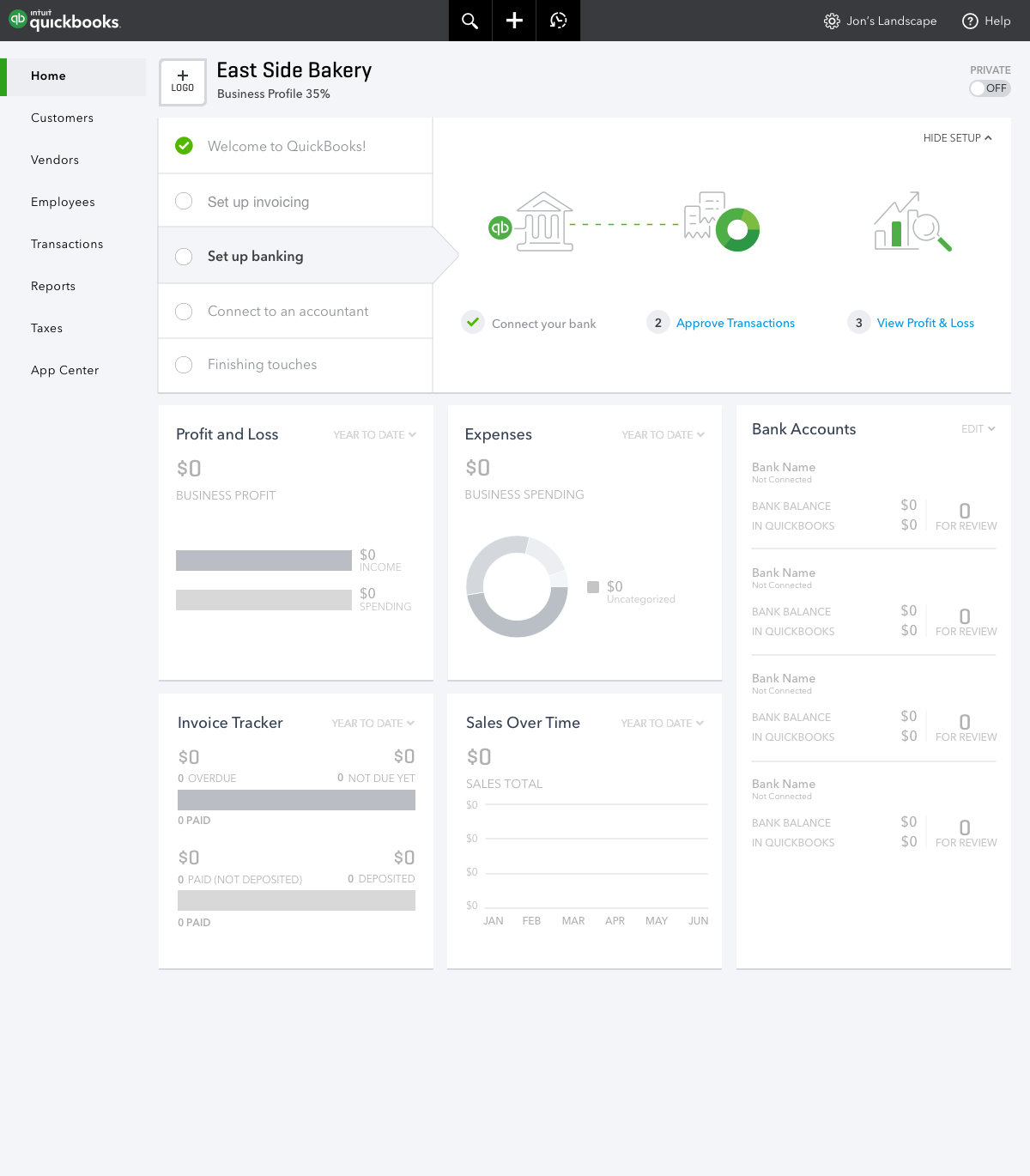Open Invoice Tracker Year to Date dropdown
The image size is (1030, 1176).
(373, 724)
